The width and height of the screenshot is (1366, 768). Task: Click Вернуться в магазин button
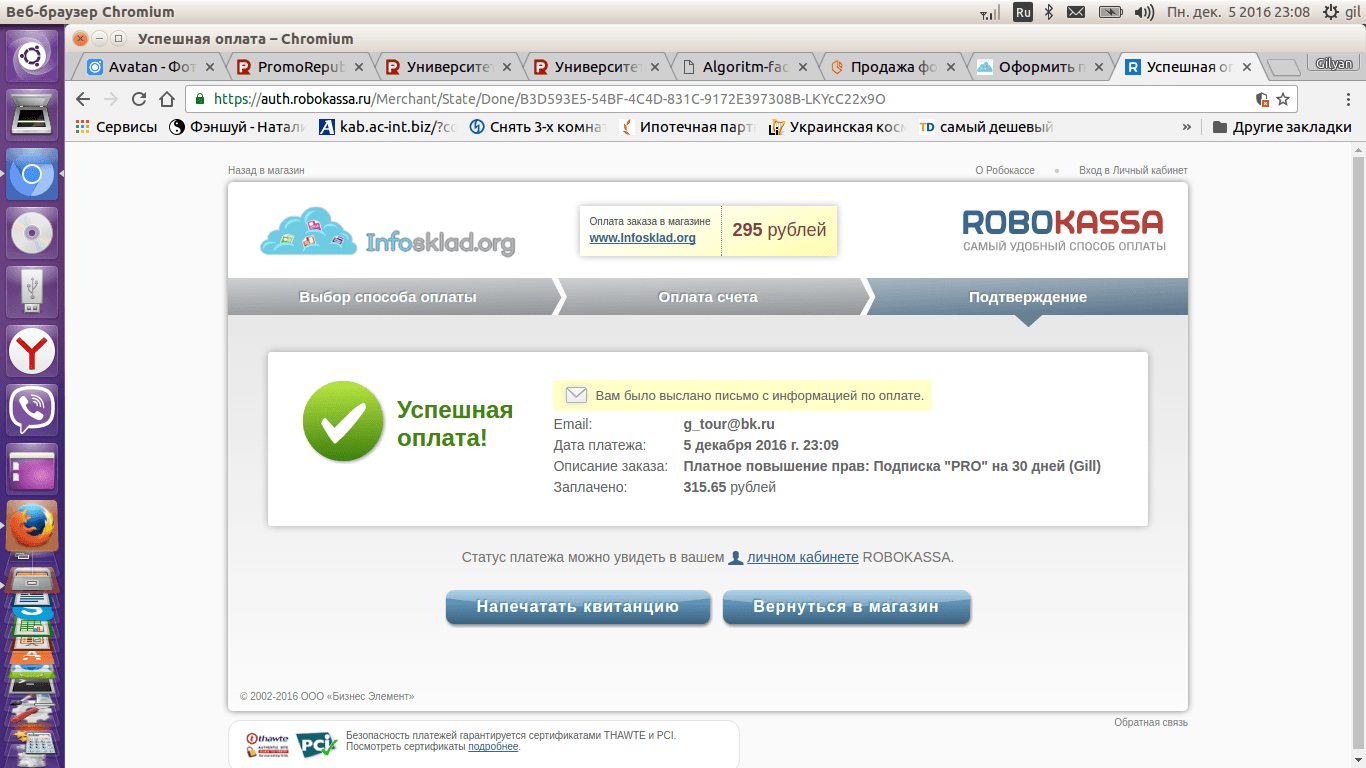[x=846, y=607]
